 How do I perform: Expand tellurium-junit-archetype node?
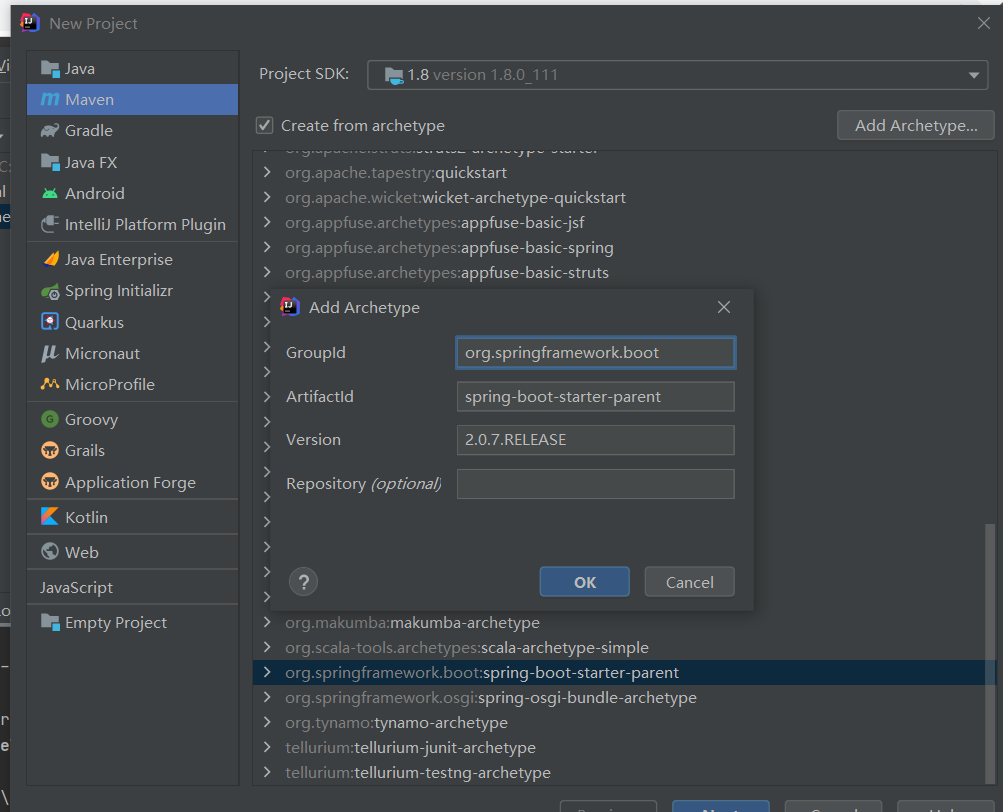pyautogui.click(x=267, y=747)
